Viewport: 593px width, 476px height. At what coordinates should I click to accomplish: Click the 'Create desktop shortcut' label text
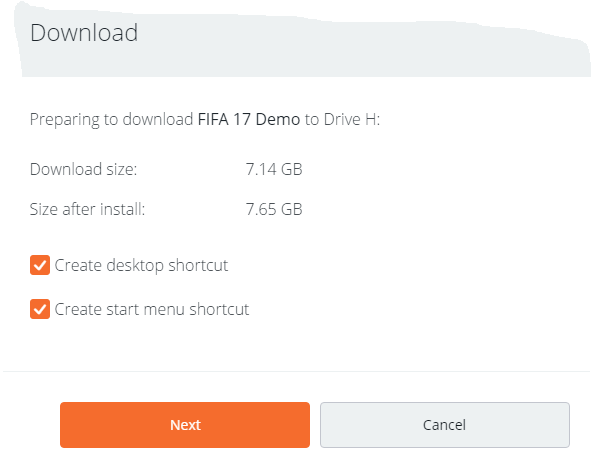point(141,265)
